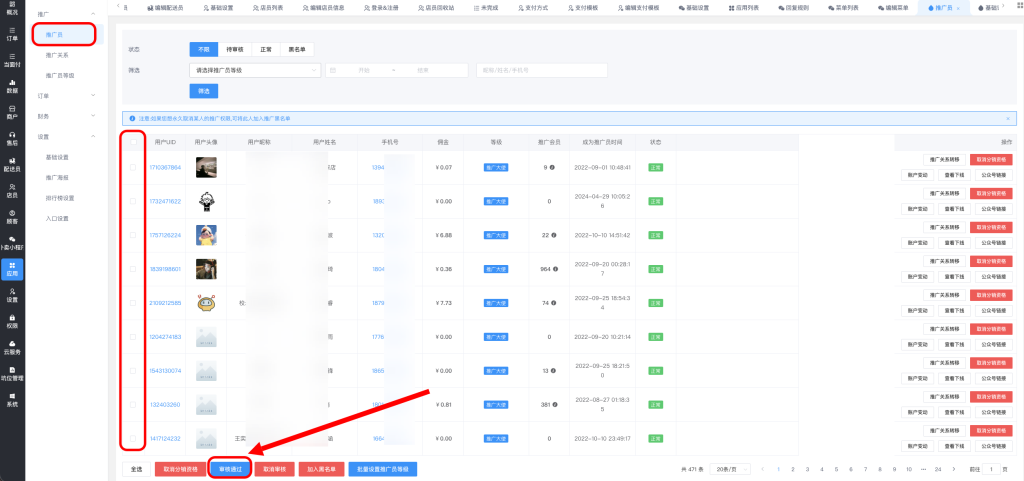Tick the header select-all checkbox
Viewport: 1024px width, 481px height.
133,142
